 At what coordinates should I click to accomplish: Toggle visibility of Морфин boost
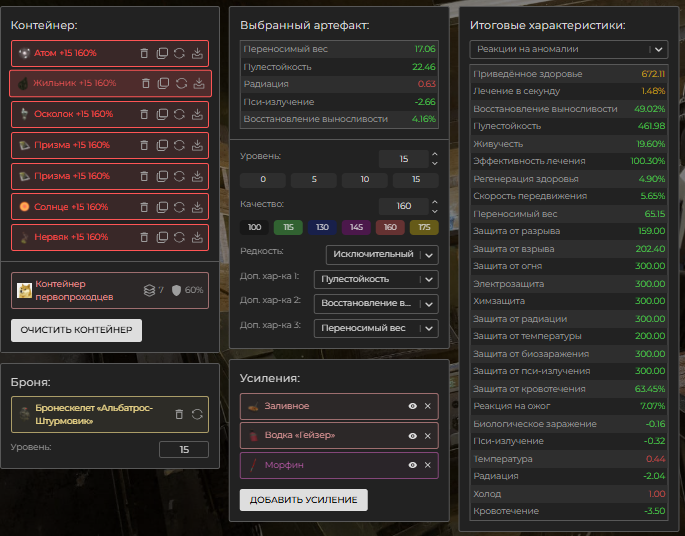(x=412, y=465)
